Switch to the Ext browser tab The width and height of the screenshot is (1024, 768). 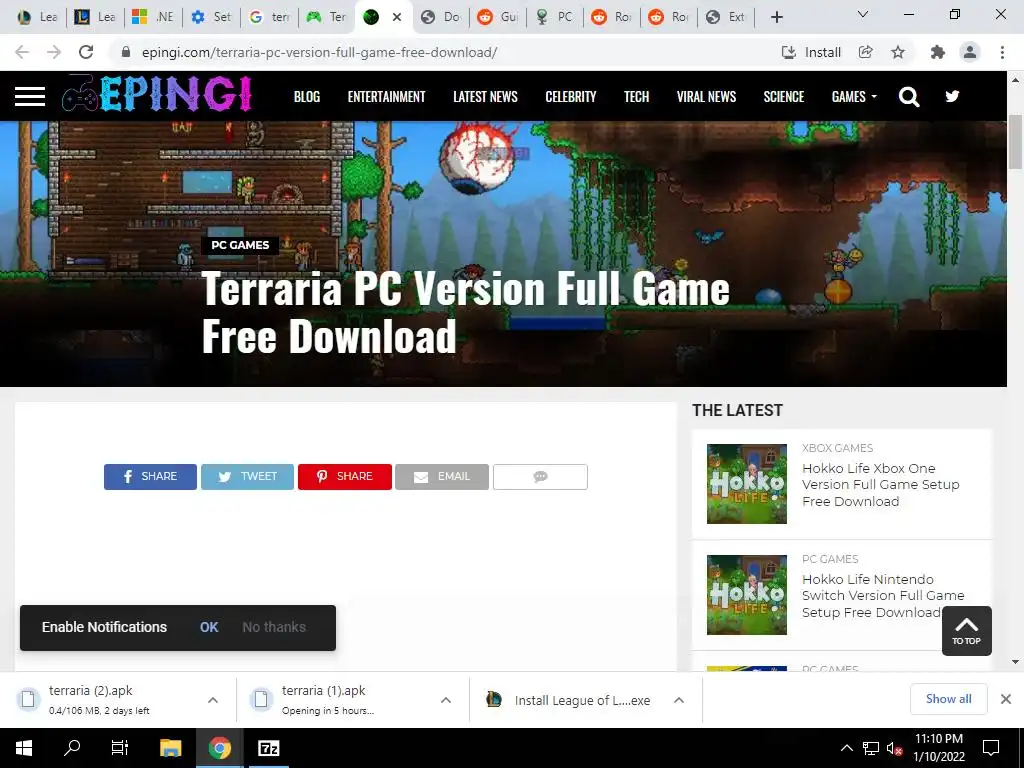[726, 17]
